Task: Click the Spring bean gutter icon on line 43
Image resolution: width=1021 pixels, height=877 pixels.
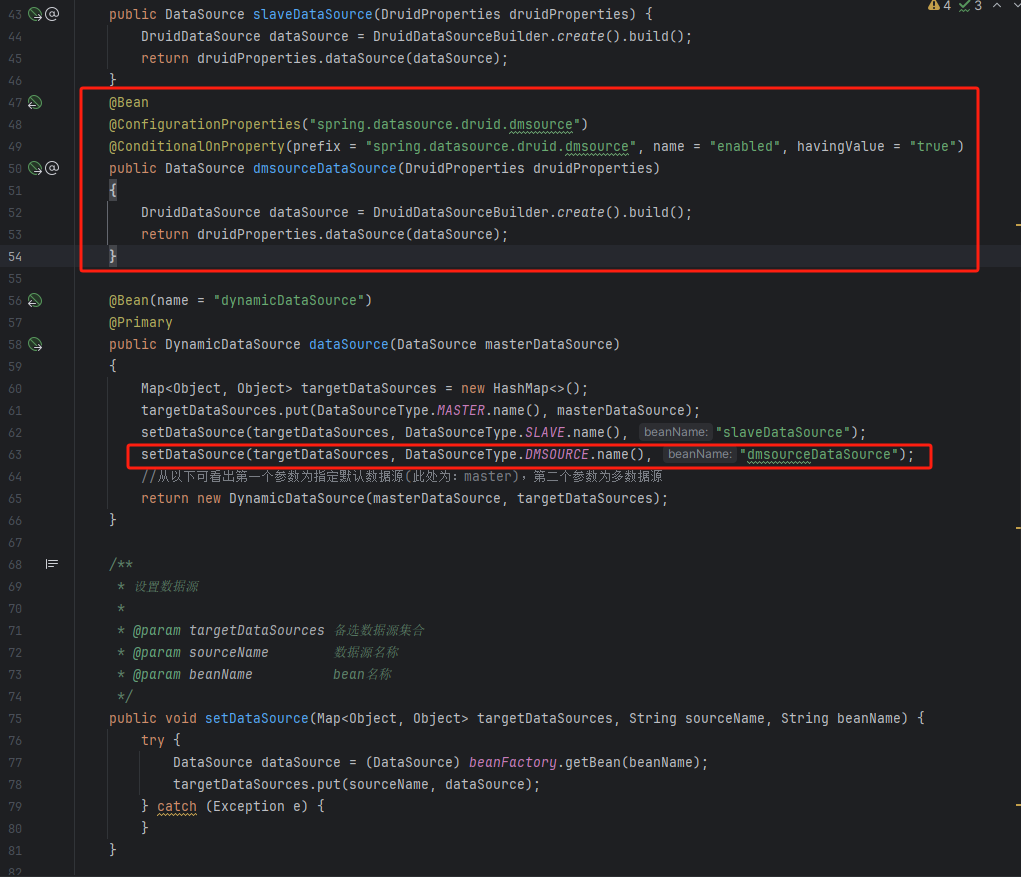Action: (35, 14)
